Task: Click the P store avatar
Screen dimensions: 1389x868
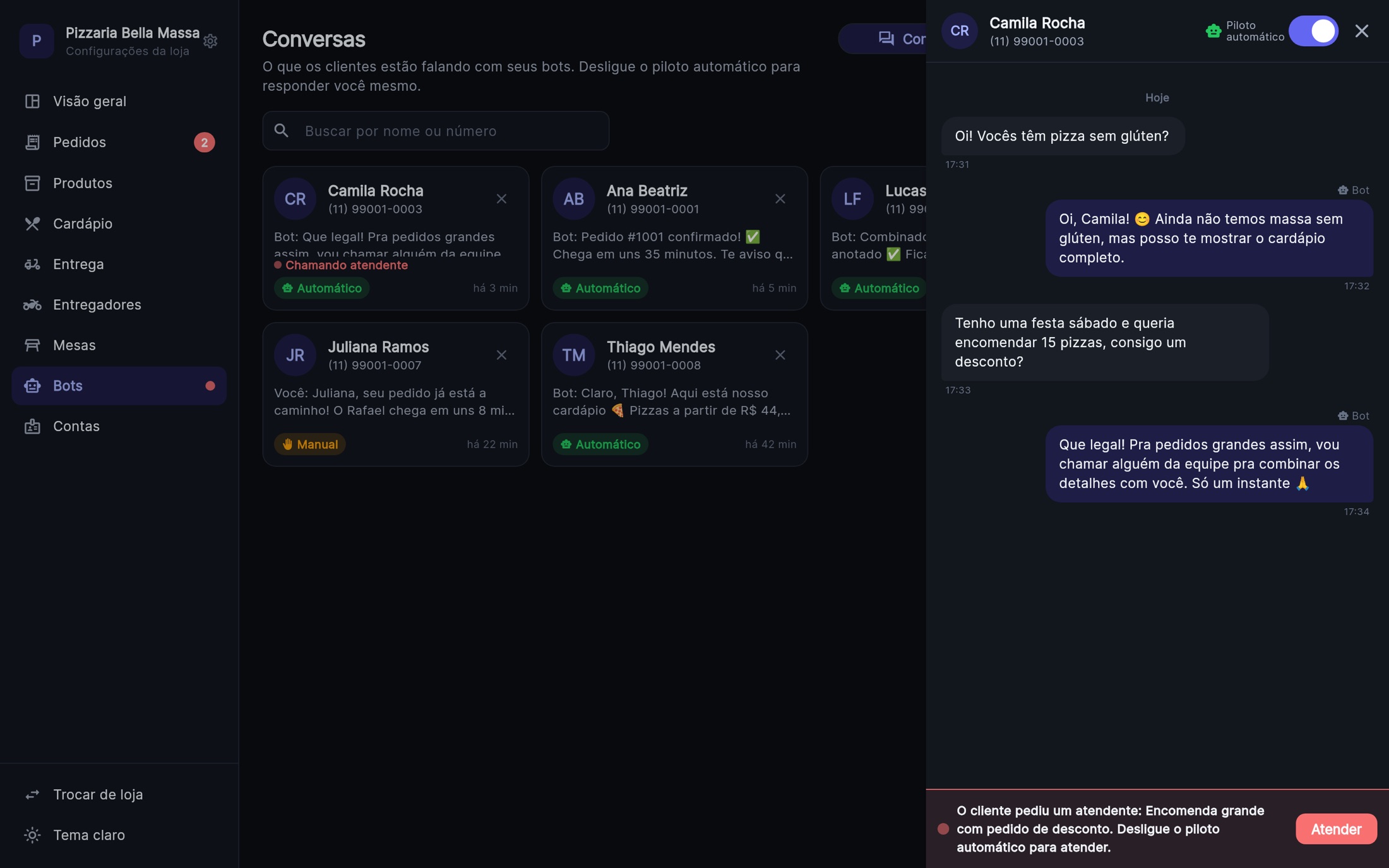Action: [37, 41]
